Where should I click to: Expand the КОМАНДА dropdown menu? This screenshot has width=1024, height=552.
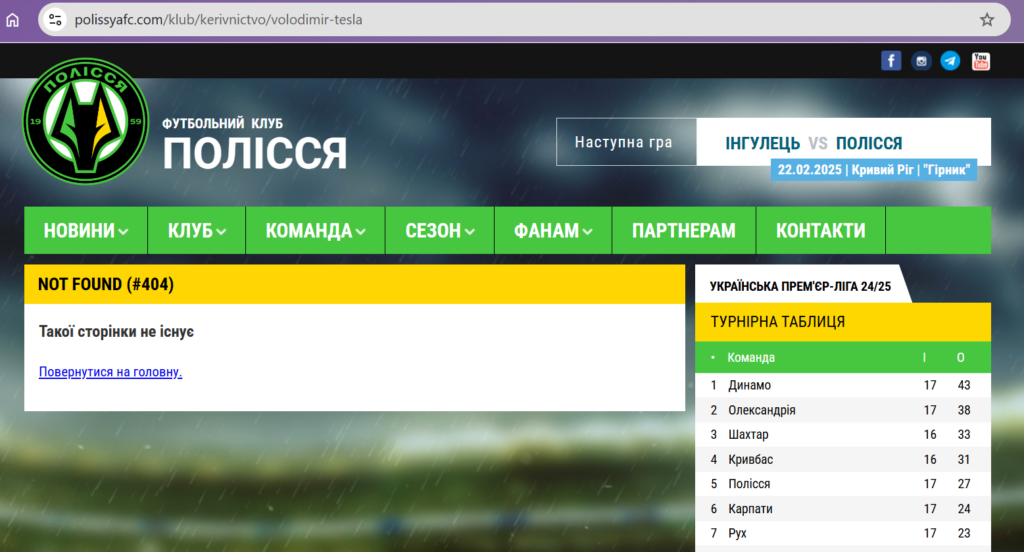click(x=315, y=231)
